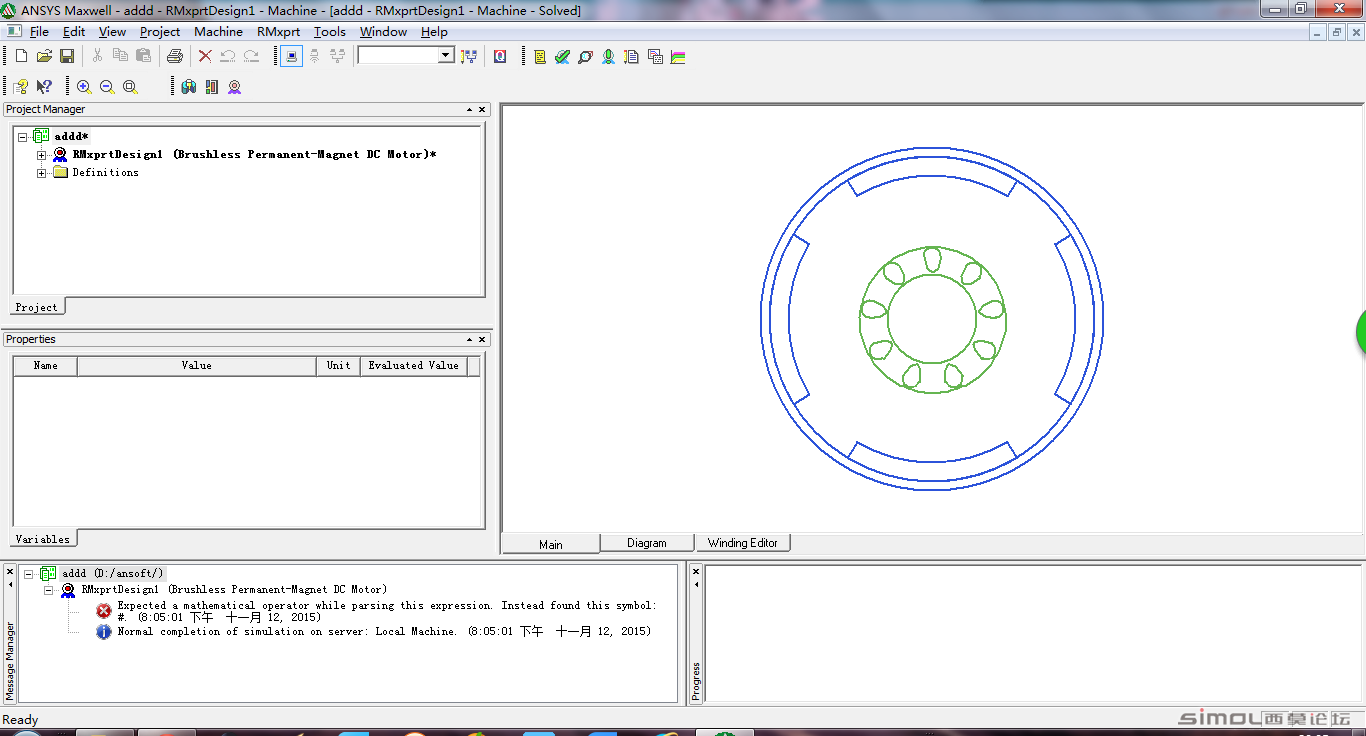Screen dimensions: 1366x736
Task: Click the green machine figure toolbar icon
Action: [608, 57]
